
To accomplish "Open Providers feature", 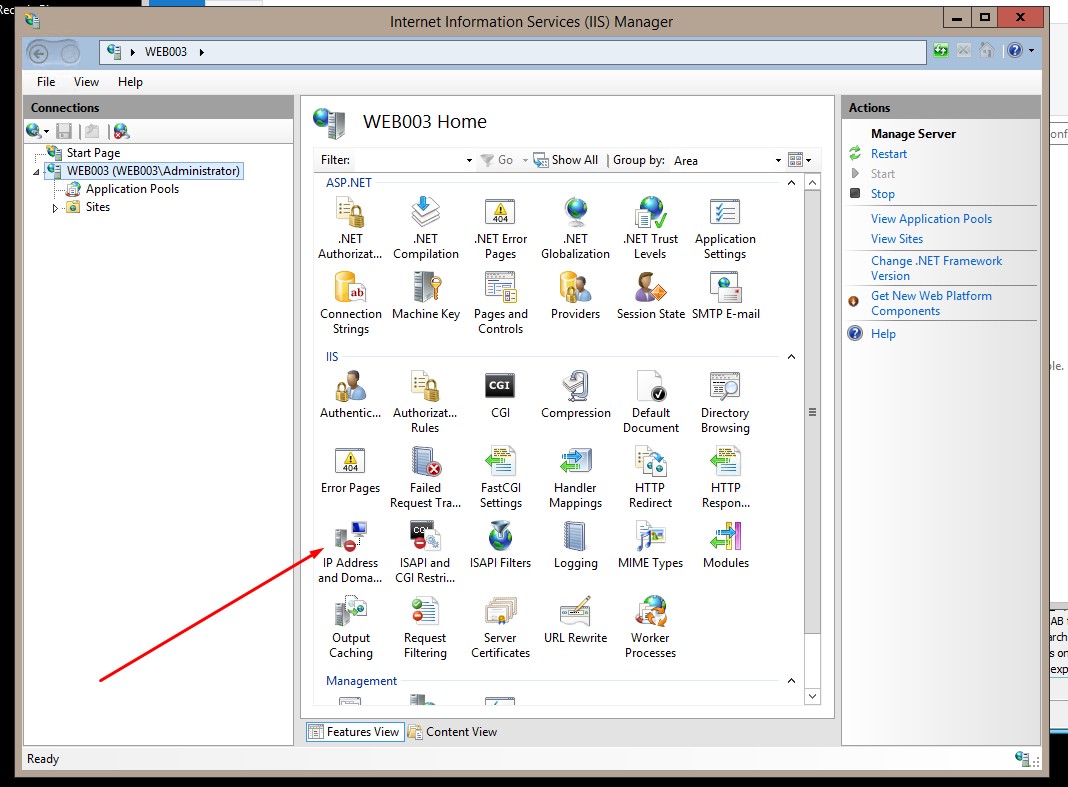I will [576, 296].
